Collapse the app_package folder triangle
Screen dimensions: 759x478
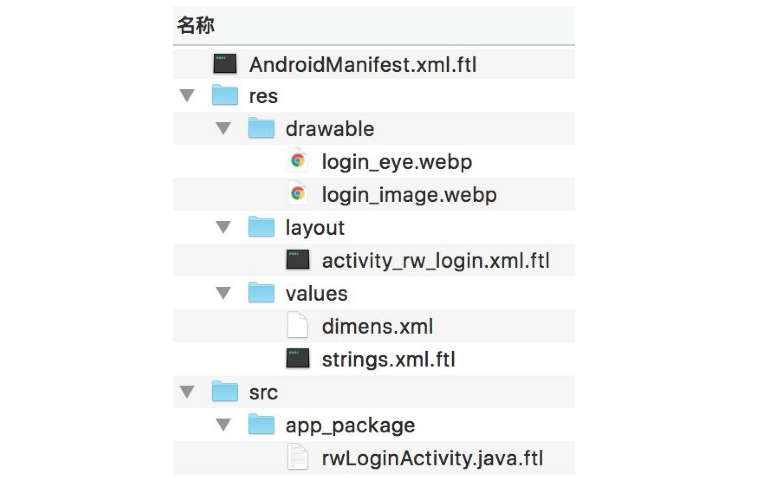(x=223, y=425)
